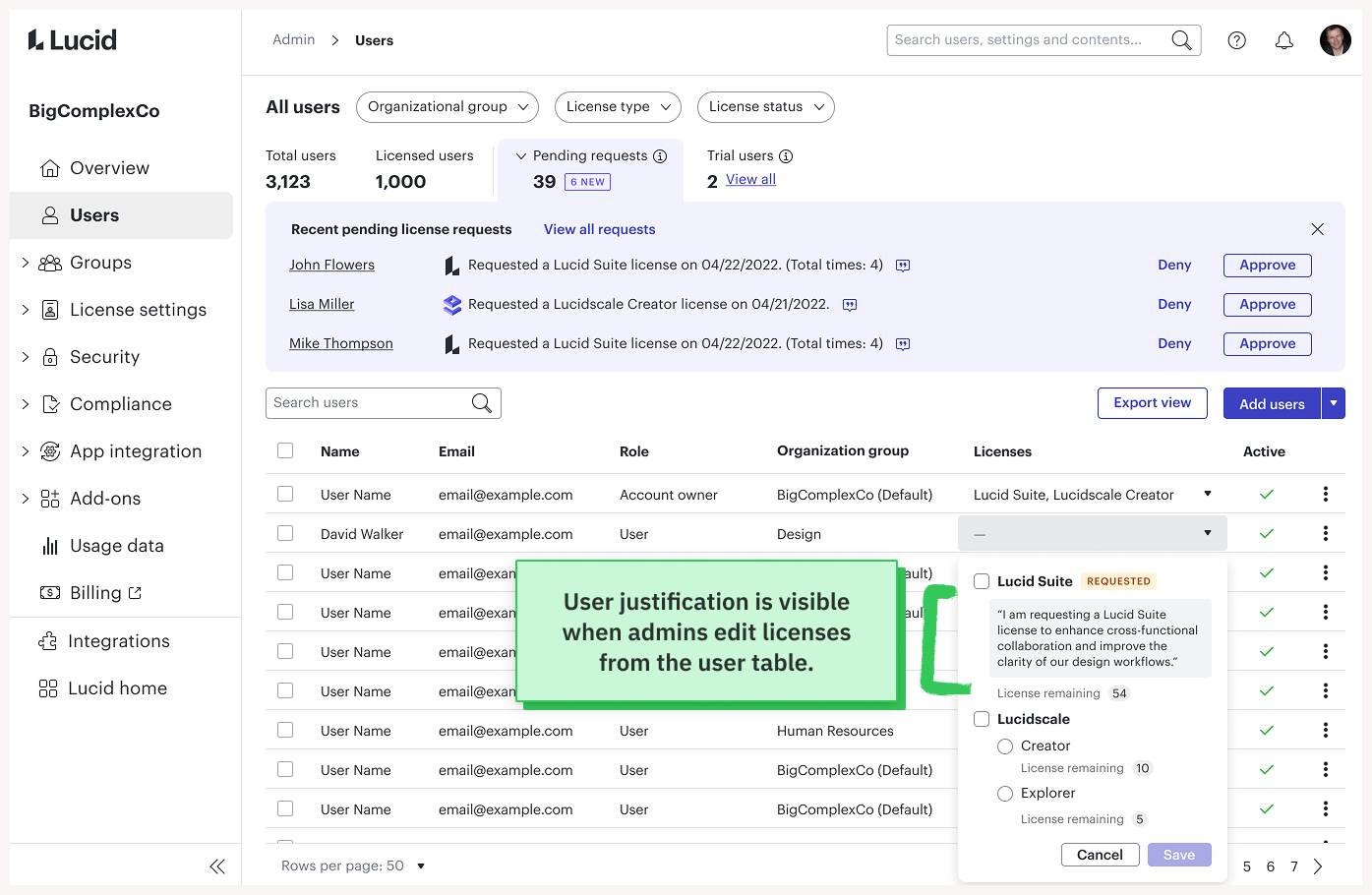Click the Lucid Suite icon beside John Flowers' request
This screenshot has width=1372, height=895.
(x=452, y=266)
